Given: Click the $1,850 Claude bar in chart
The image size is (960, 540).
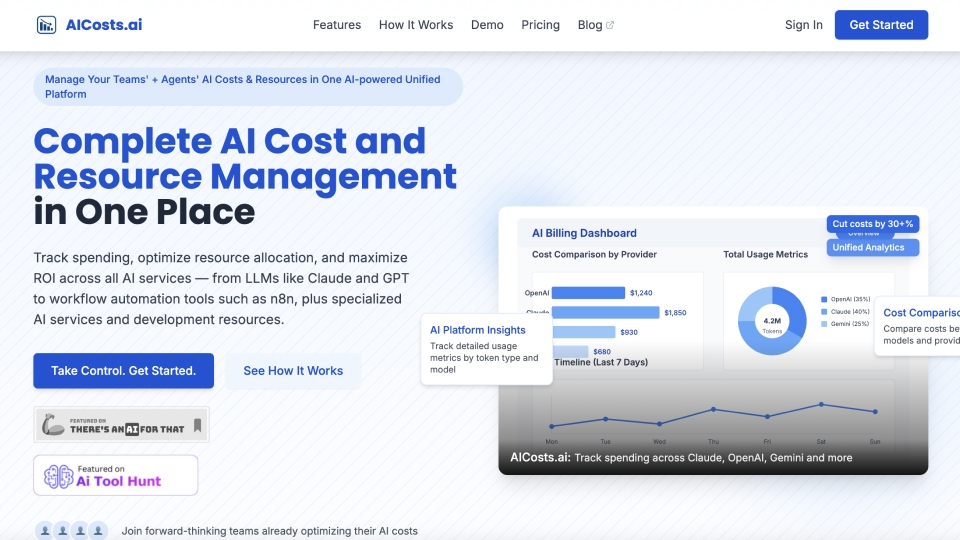Looking at the screenshot, I should (x=605, y=312).
